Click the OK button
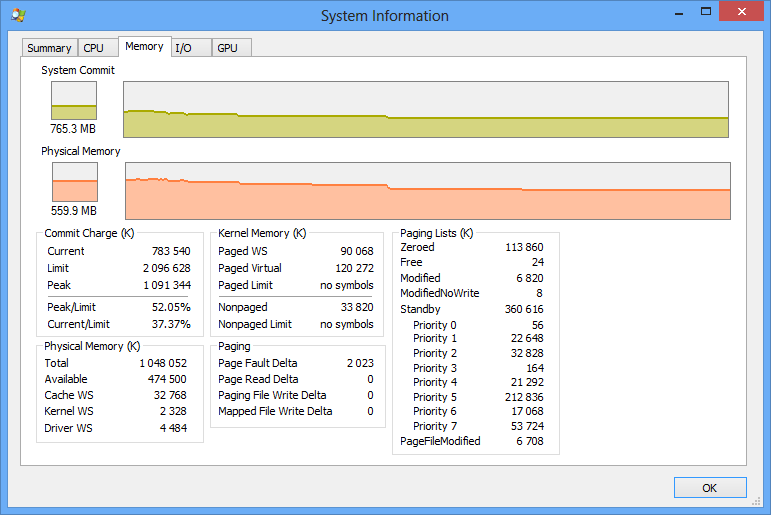Screen dimensions: 771x515 pos(710,487)
